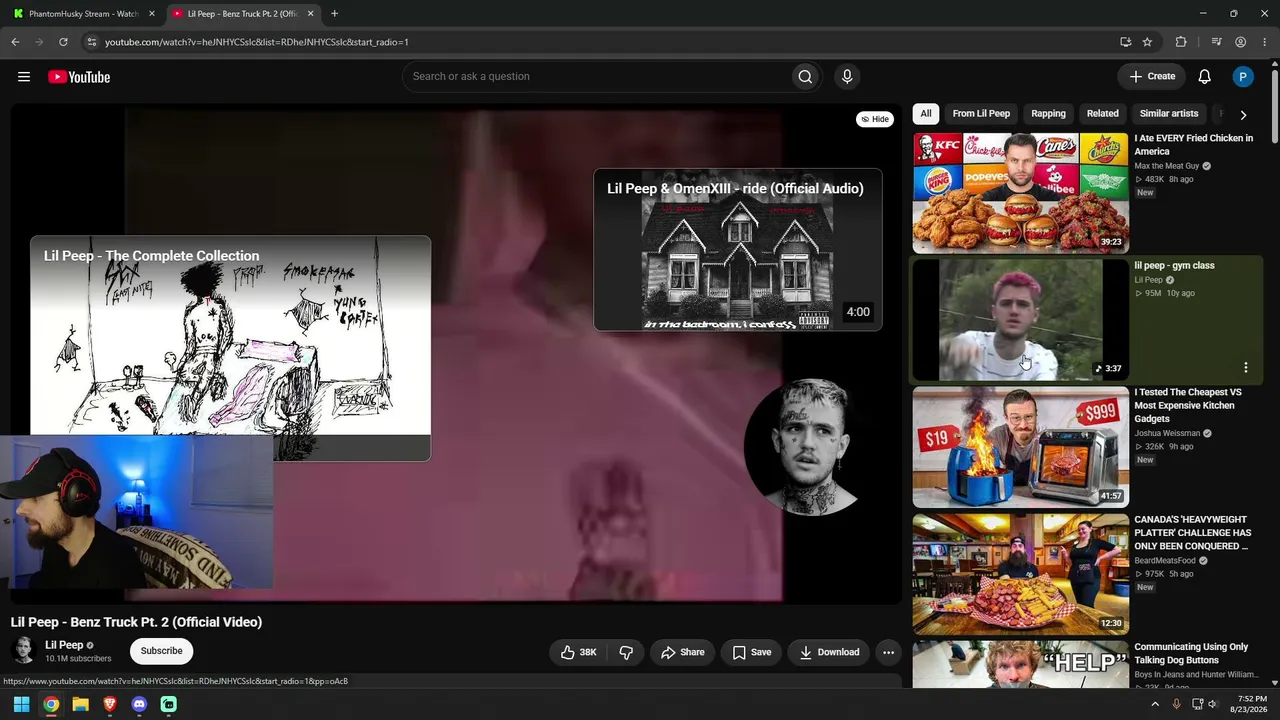Start voice search with microphone icon

point(847,77)
